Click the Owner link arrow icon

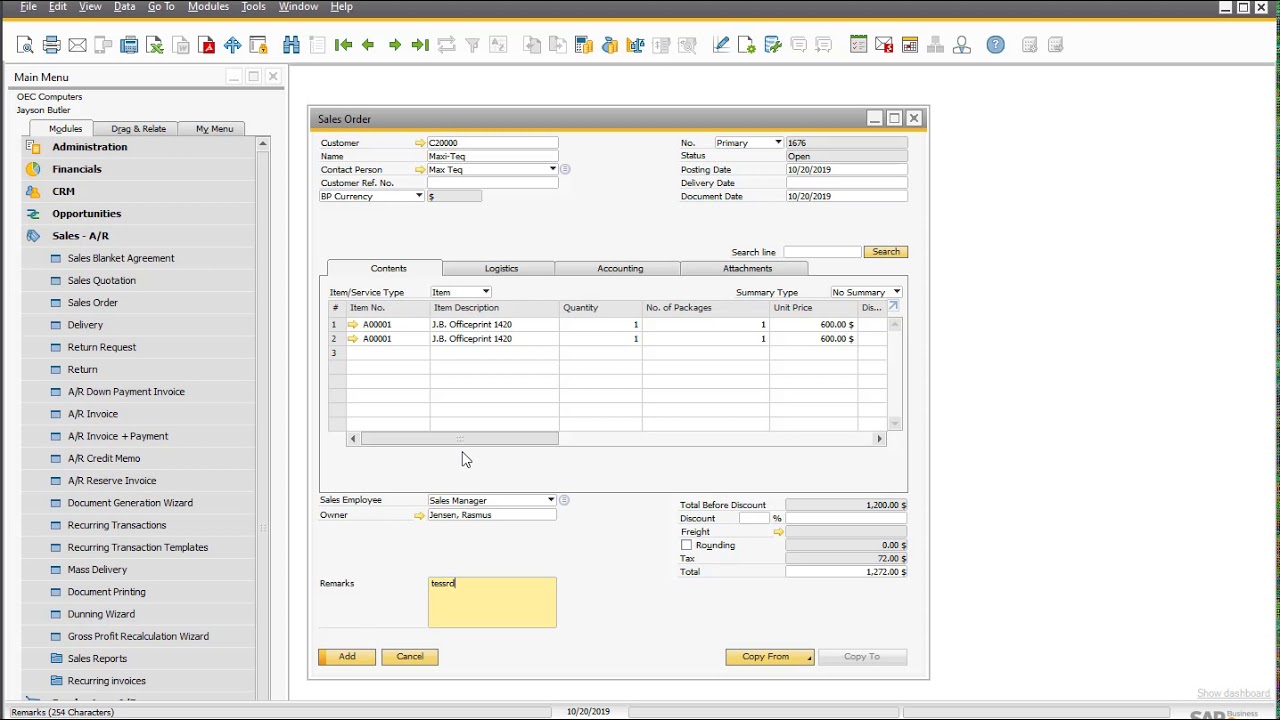tap(419, 515)
